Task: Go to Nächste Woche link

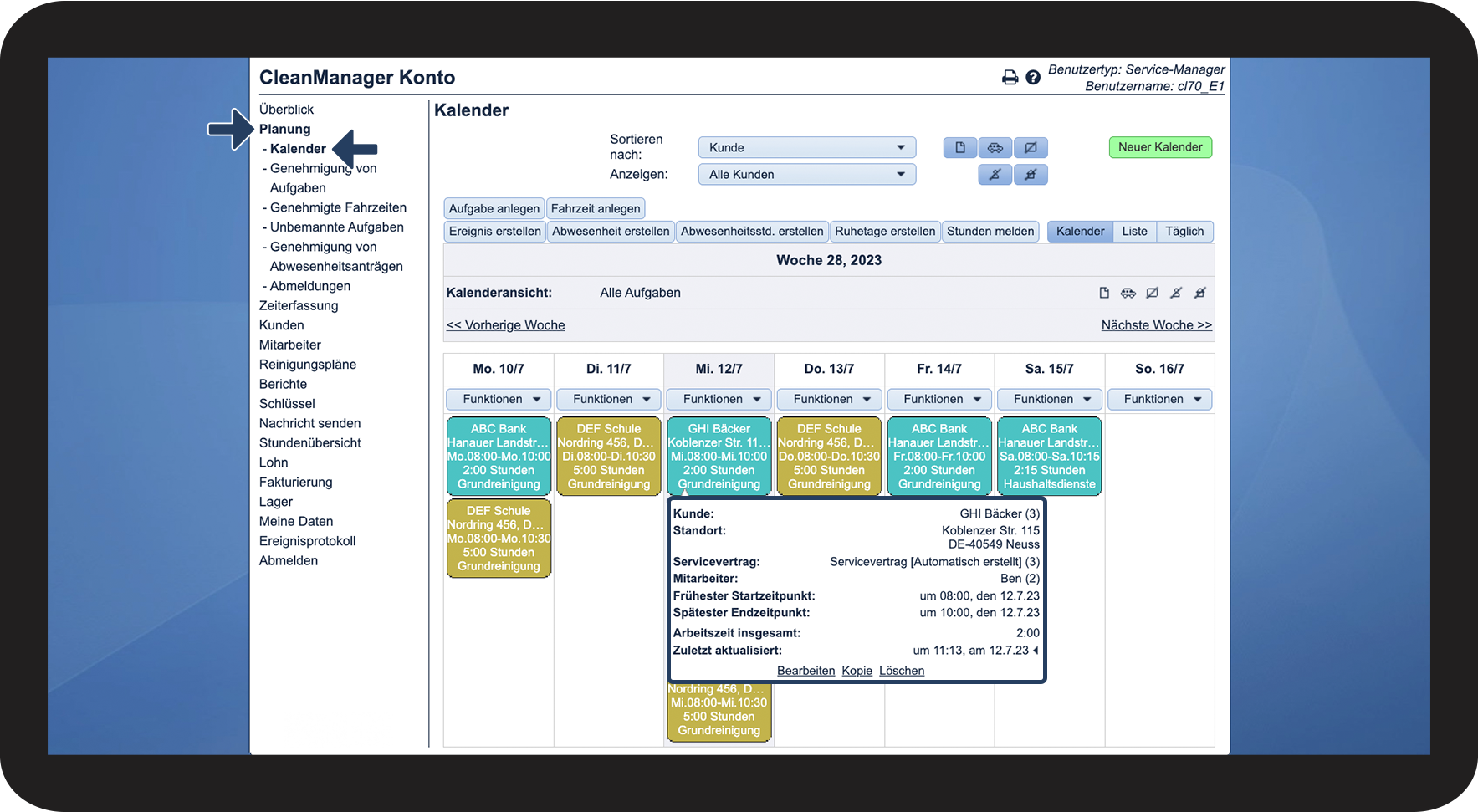Action: coord(1156,325)
